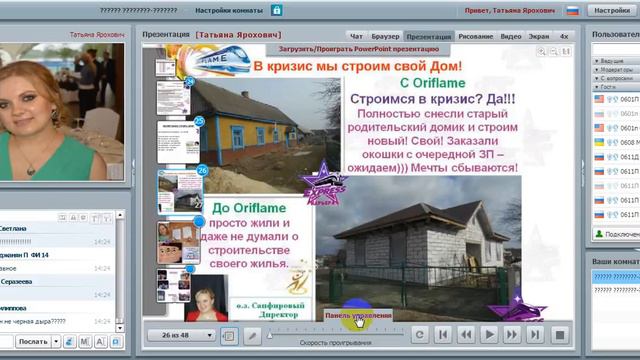Image resolution: width=640 pixels, height=360 pixels.
Task: Collapse the Гости user group
Action: [x=616, y=87]
